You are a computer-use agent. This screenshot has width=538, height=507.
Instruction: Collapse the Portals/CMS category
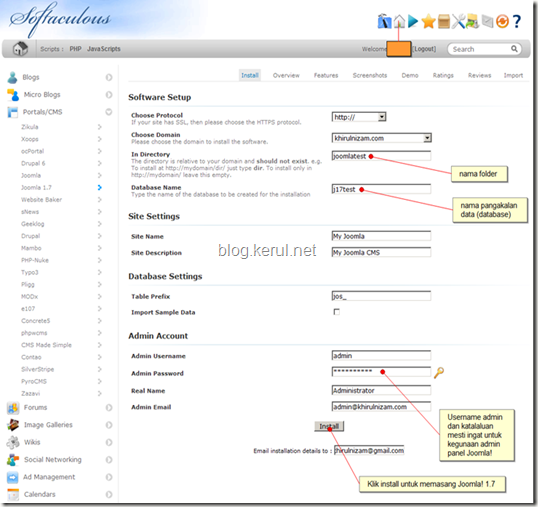coord(109,112)
